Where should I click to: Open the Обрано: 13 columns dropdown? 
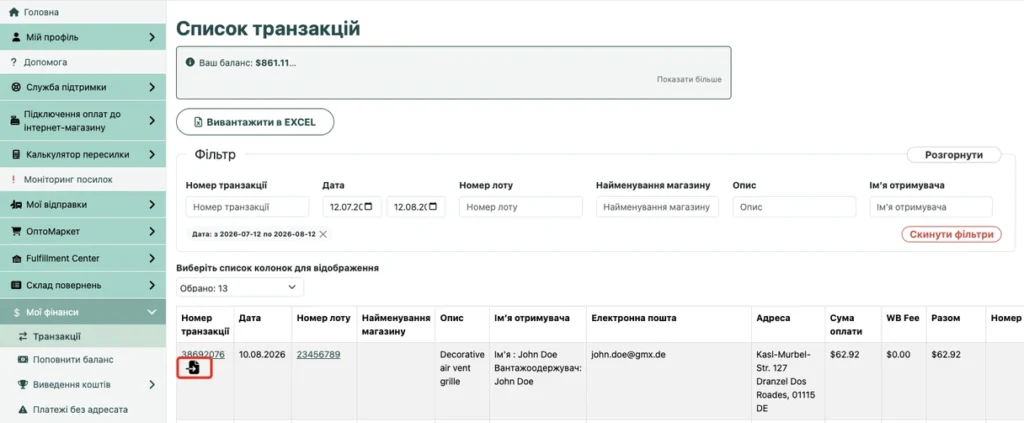point(240,287)
